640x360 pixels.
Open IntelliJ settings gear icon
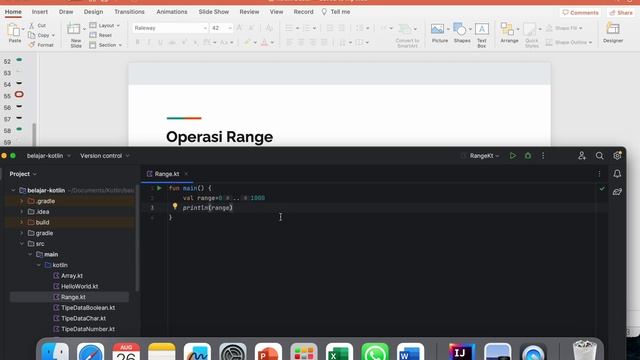[x=617, y=156]
